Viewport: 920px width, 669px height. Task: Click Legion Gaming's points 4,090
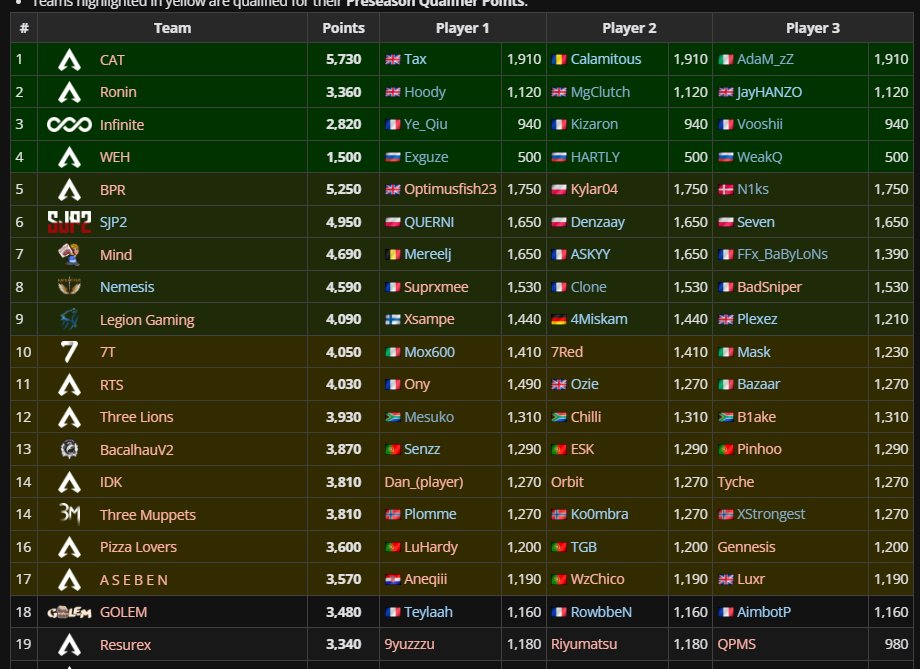tap(343, 319)
